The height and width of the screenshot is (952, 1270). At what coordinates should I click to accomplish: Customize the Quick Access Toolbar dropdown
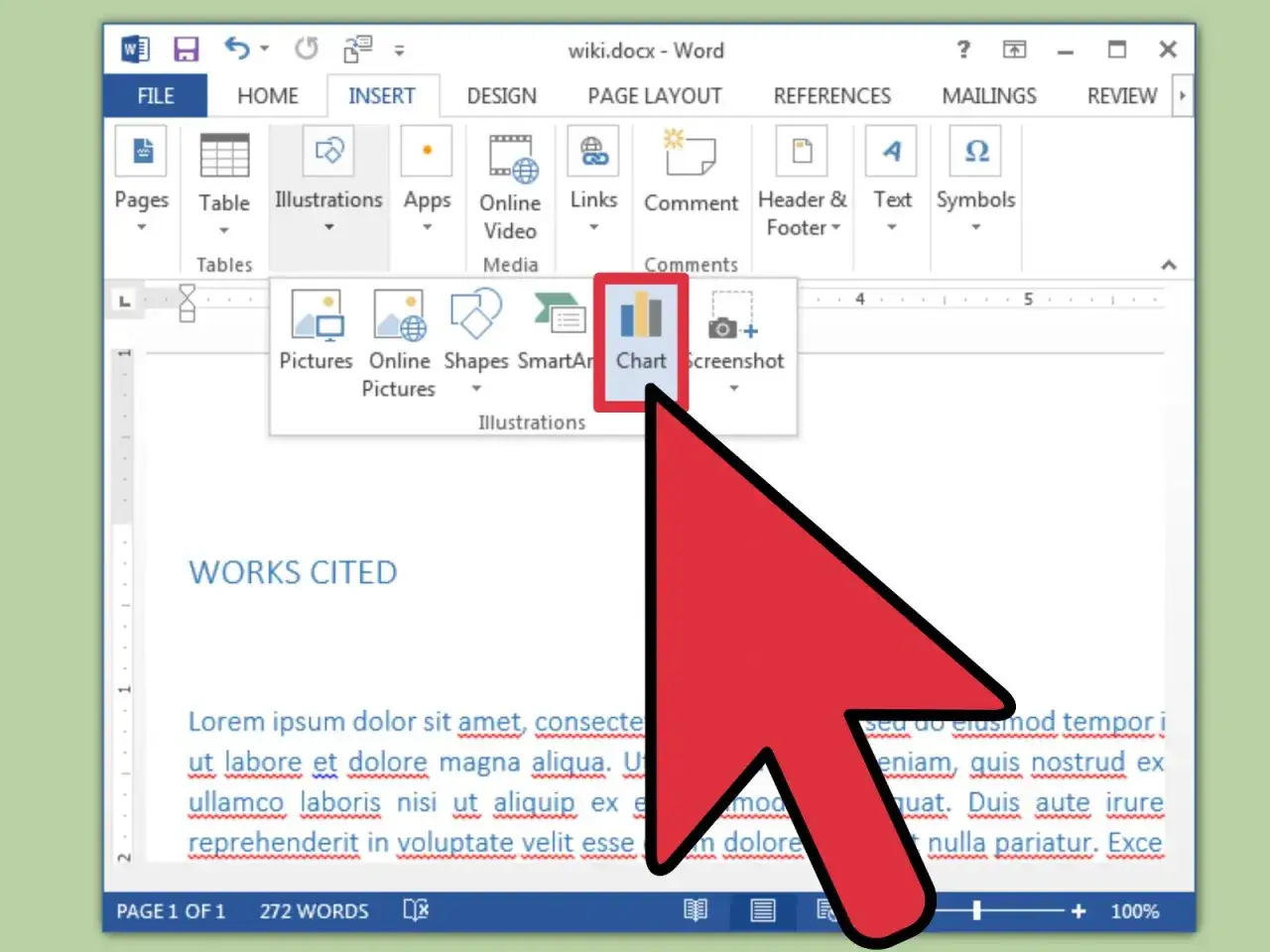pyautogui.click(x=399, y=50)
